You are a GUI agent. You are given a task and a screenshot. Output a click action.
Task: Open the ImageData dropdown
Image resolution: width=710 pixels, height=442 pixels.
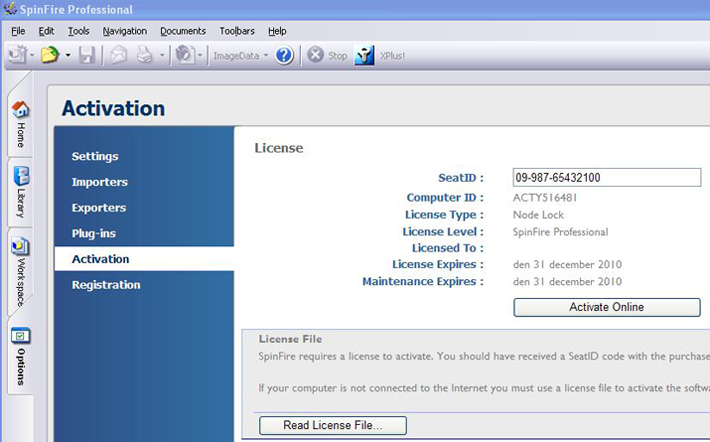241,56
